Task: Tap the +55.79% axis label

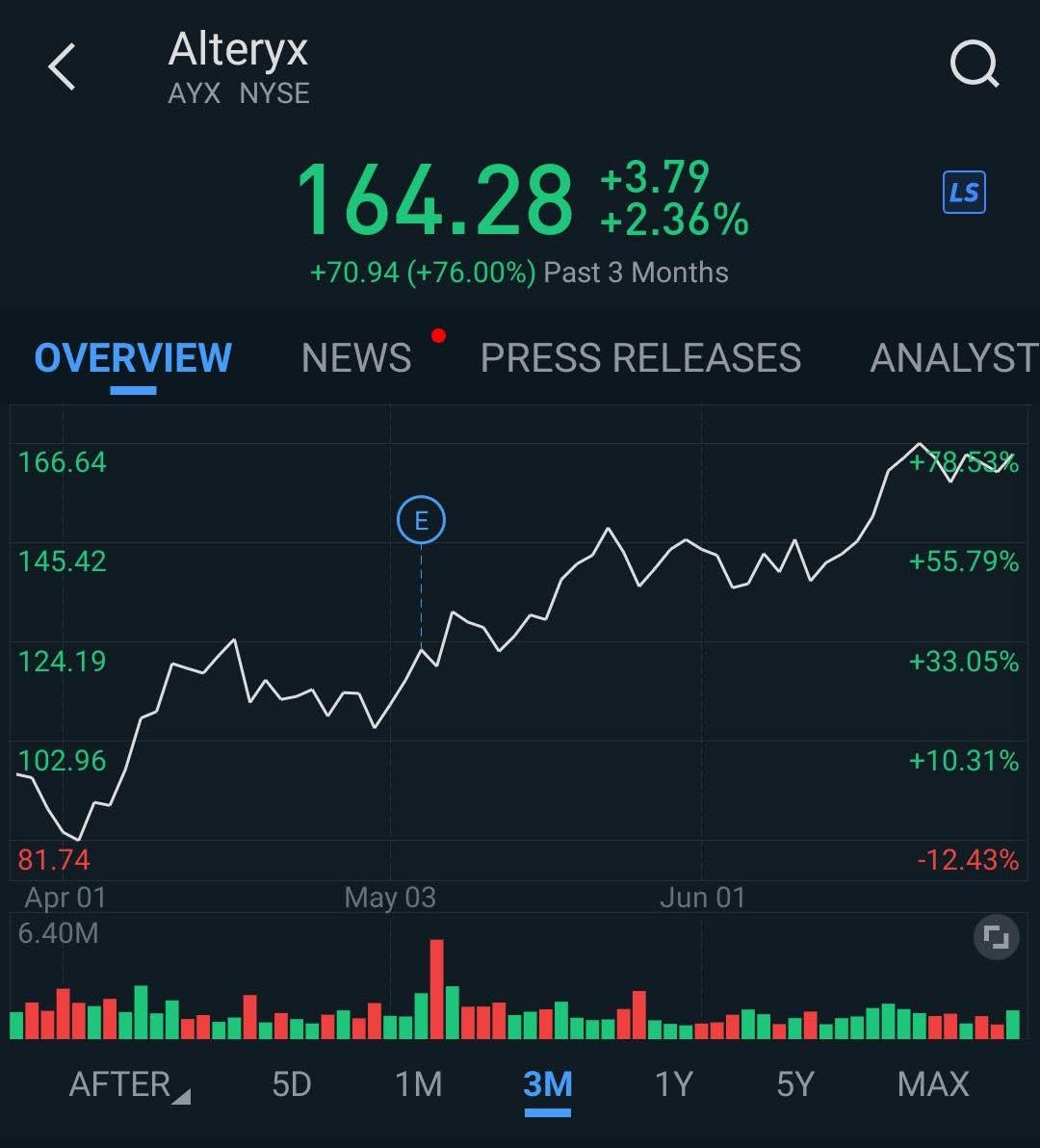Action: point(964,561)
